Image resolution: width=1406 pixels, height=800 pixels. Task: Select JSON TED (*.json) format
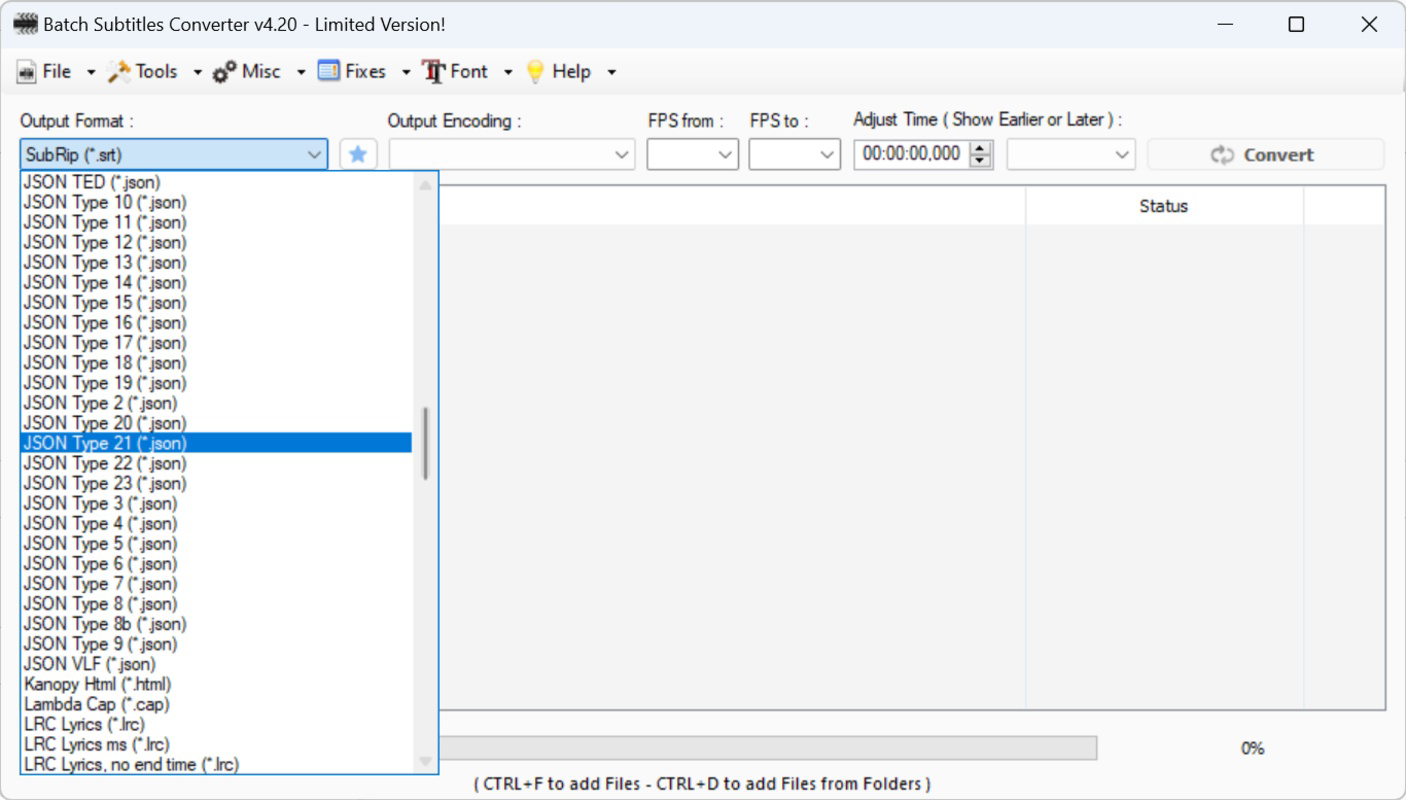pyautogui.click(x=216, y=182)
